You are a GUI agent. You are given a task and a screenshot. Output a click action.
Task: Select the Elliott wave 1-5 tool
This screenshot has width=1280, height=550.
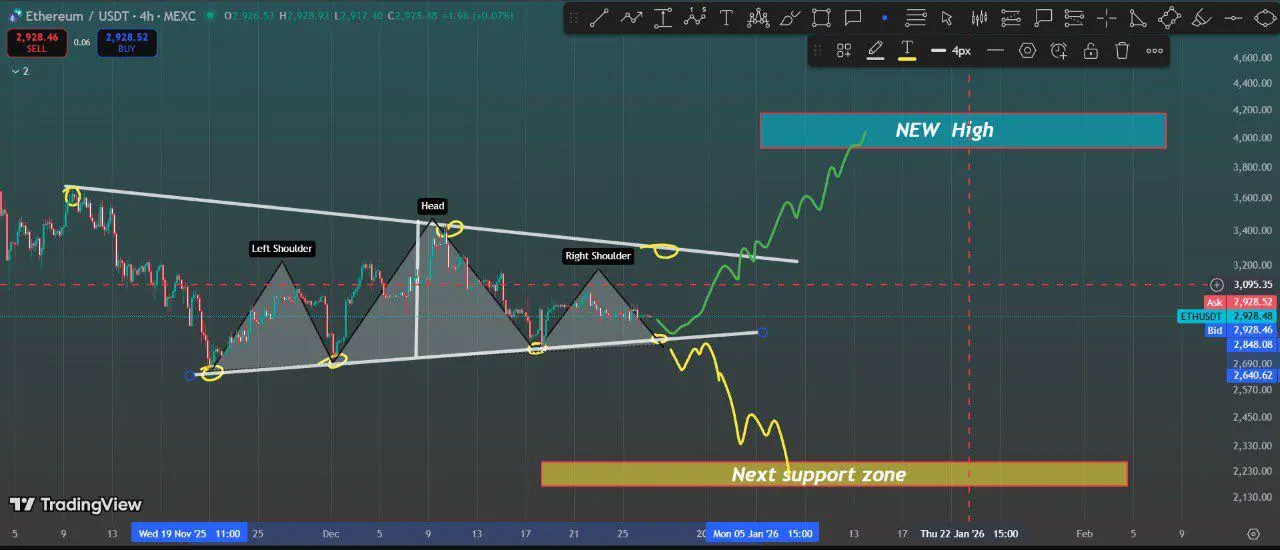point(694,18)
